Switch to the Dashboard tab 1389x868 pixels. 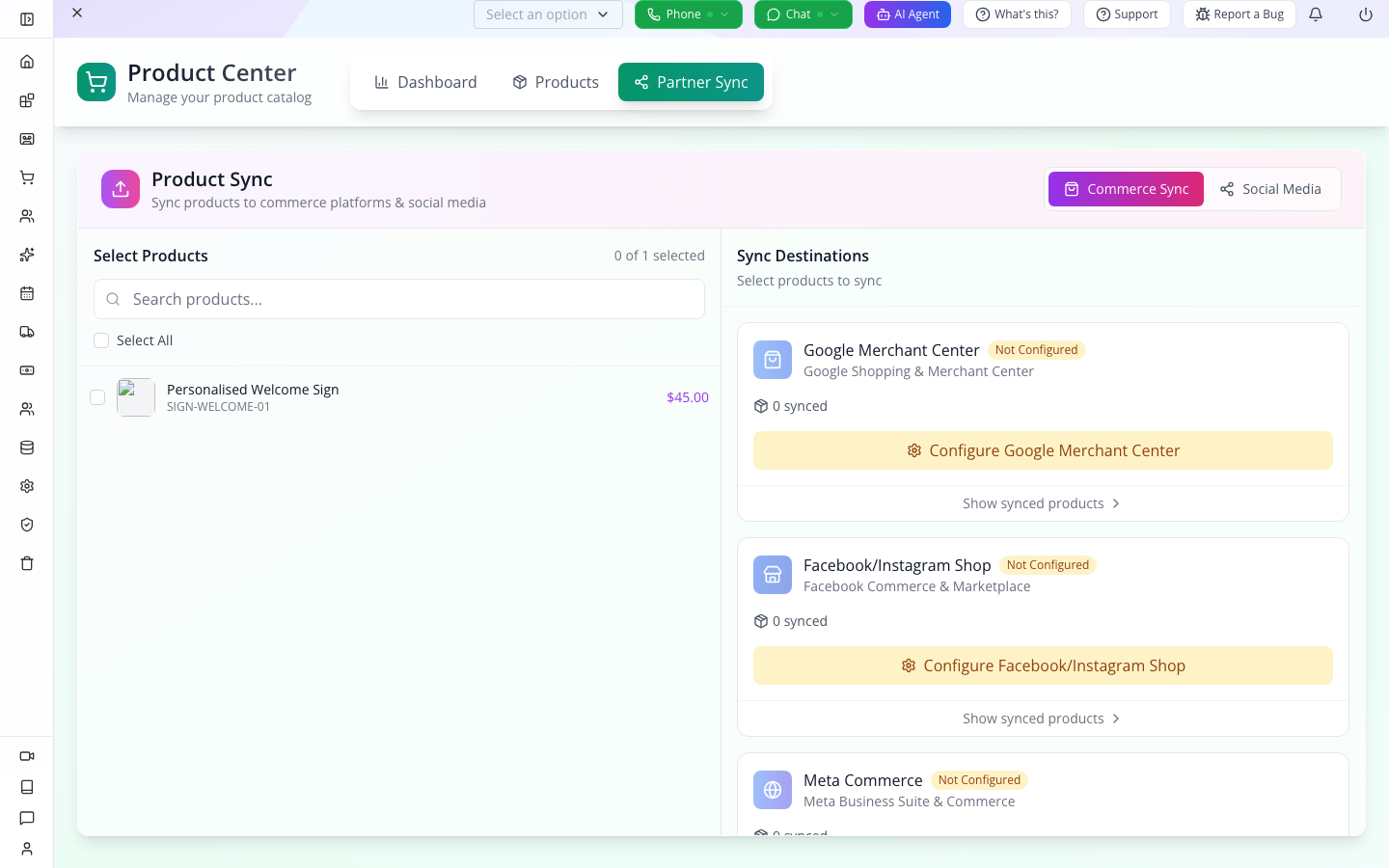(x=425, y=82)
